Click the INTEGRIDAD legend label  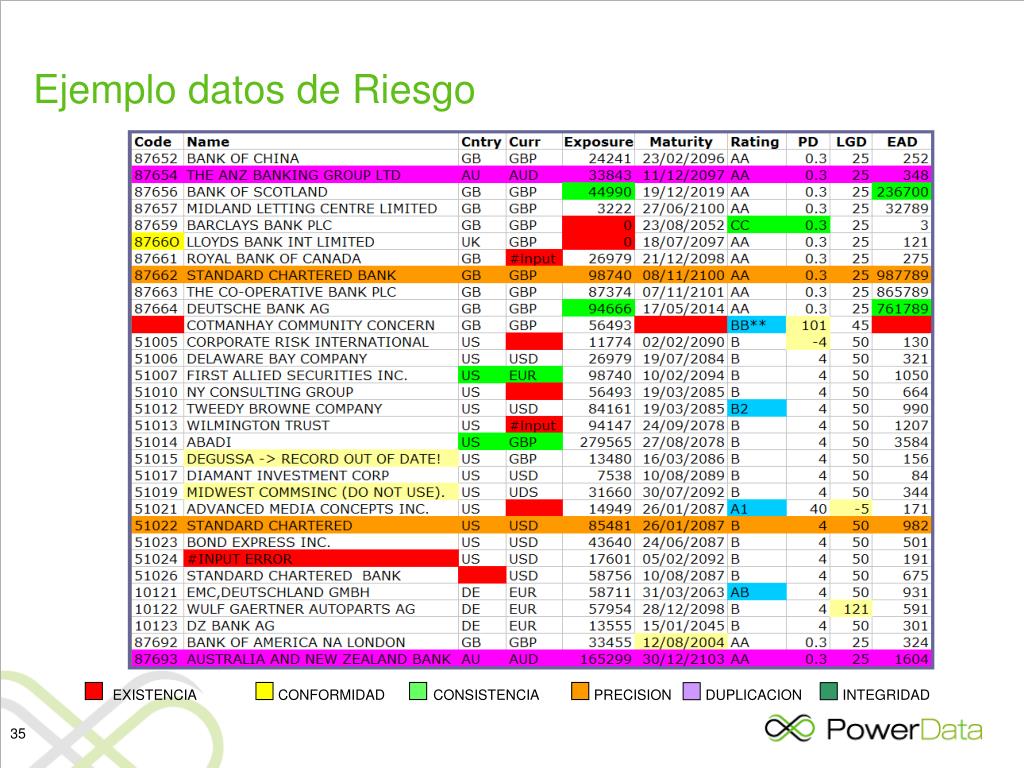pos(886,695)
